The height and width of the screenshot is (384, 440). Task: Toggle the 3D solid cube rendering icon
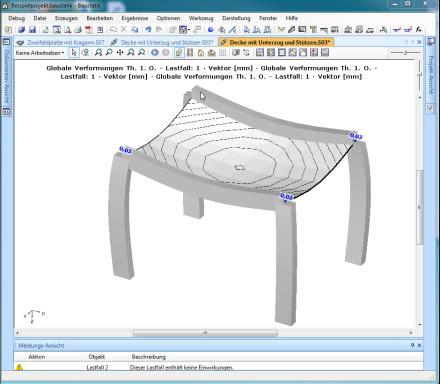click(x=236, y=52)
